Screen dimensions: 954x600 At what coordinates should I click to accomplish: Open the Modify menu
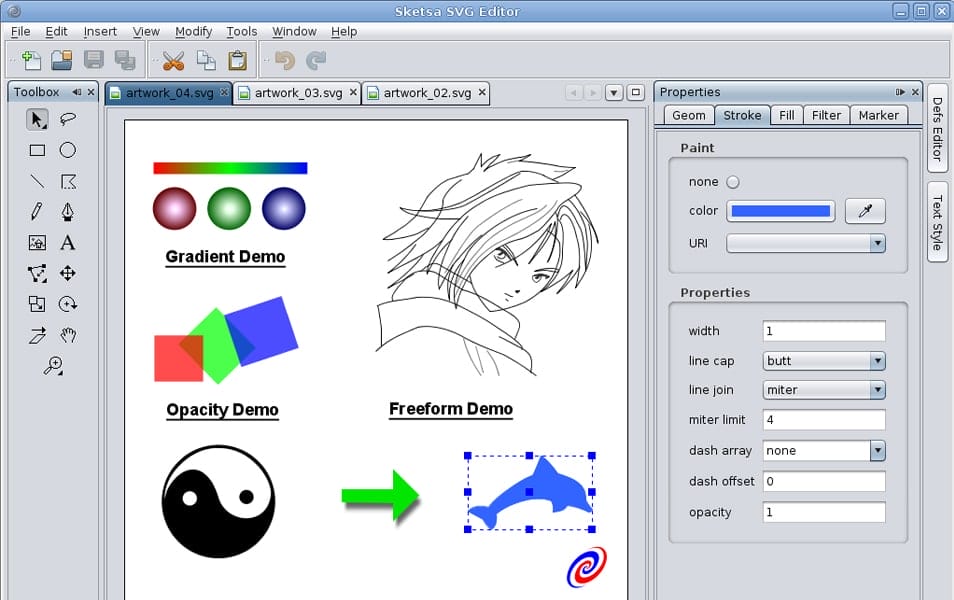point(193,31)
